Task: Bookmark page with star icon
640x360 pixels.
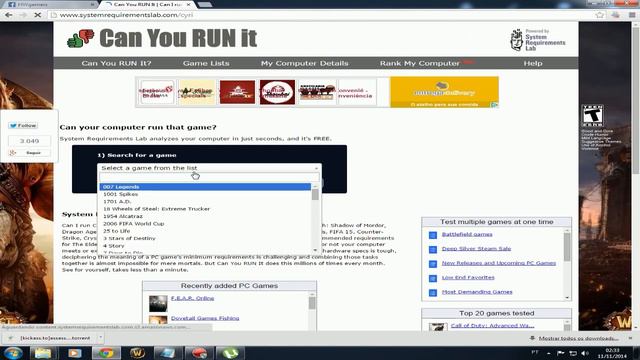Action: pos(600,15)
